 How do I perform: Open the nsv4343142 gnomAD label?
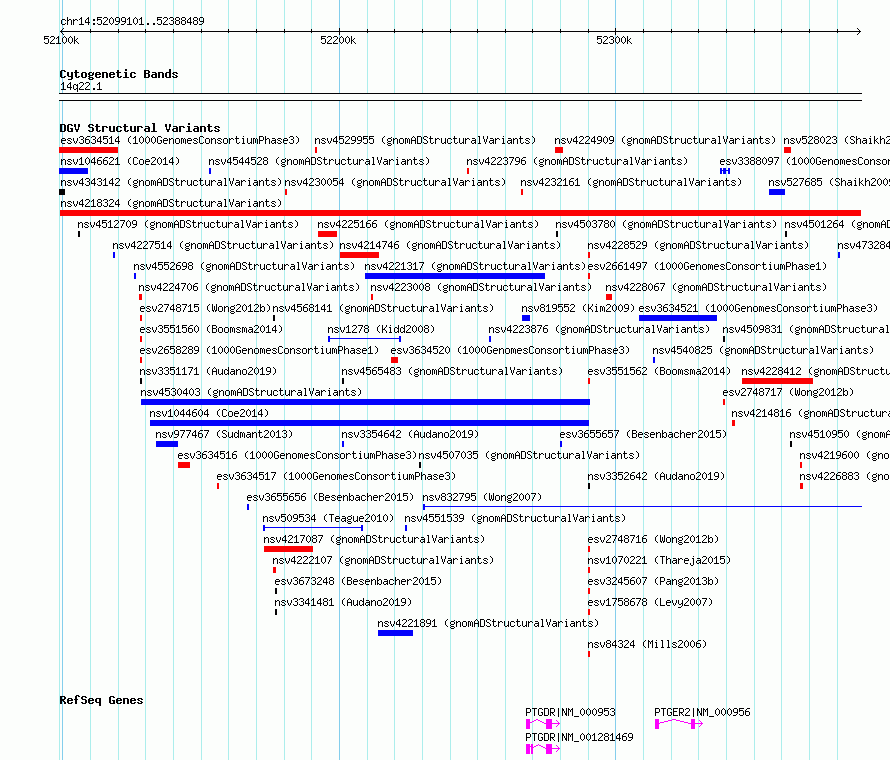171,182
